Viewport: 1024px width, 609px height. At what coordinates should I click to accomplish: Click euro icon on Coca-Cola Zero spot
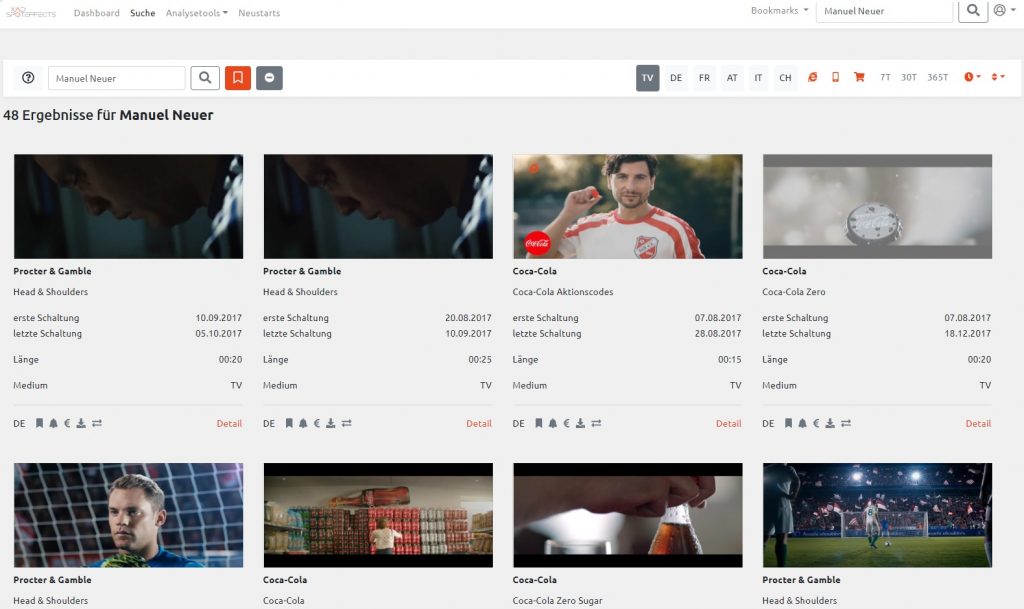pyautogui.click(x=816, y=423)
